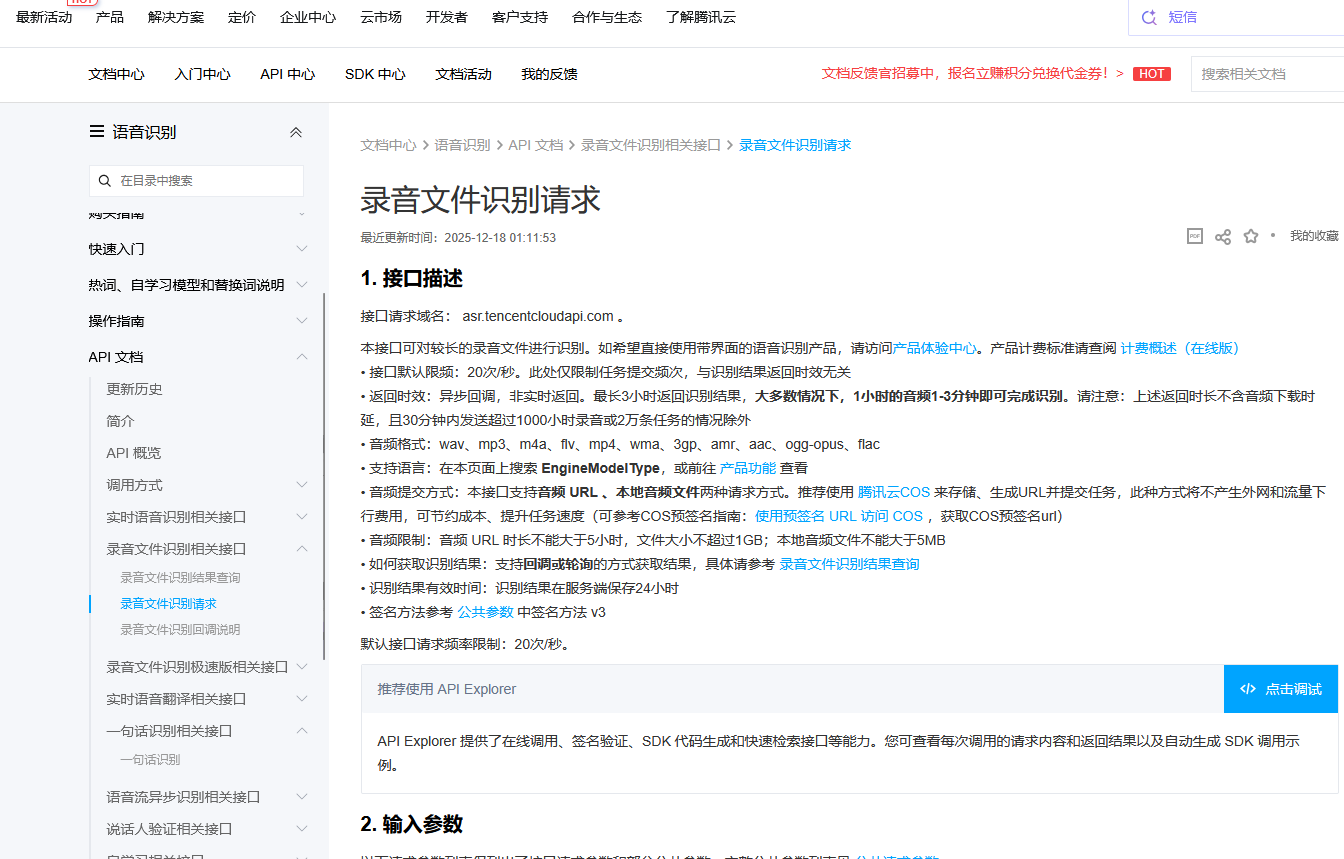Image resolution: width=1344 pixels, height=859 pixels.
Task: Open the 公共参数 link
Action: pyautogui.click(x=485, y=612)
